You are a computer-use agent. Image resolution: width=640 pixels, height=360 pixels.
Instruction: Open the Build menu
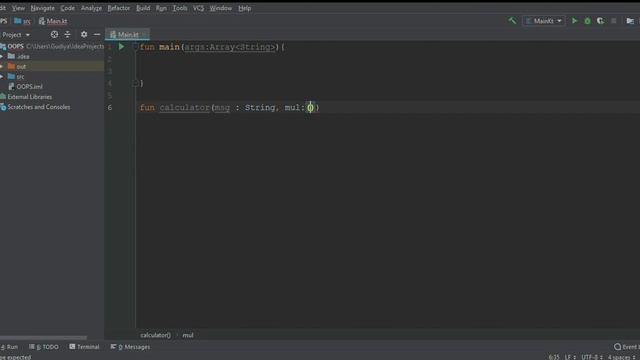click(x=143, y=8)
